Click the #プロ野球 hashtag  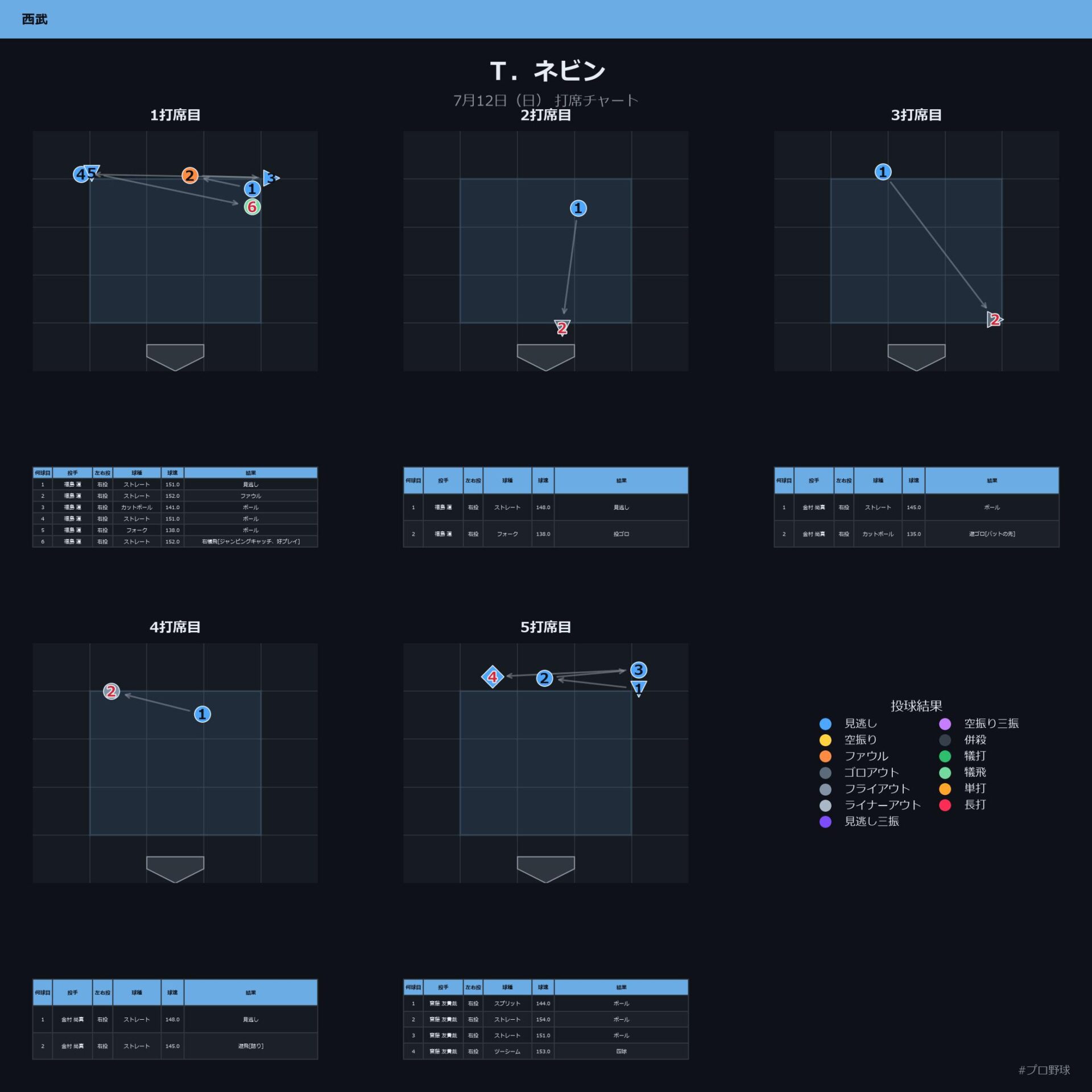tap(1044, 1070)
